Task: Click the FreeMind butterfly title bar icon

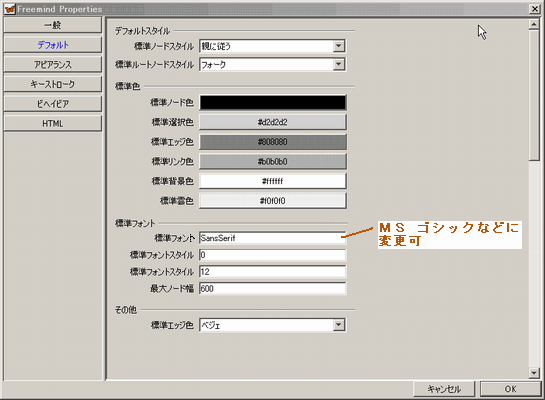Action: [x=10, y=9]
